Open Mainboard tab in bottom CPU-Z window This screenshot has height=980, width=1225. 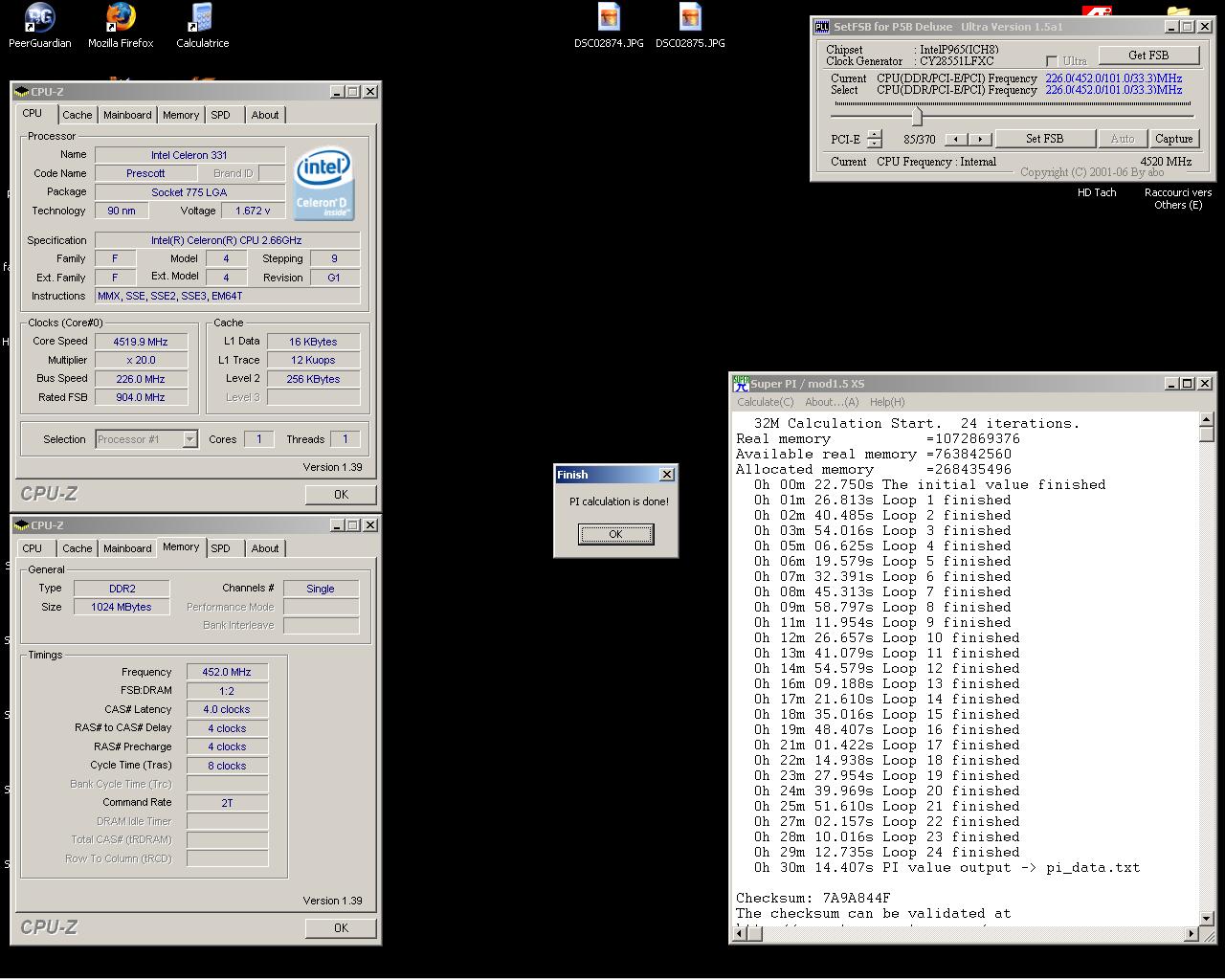[x=127, y=548]
